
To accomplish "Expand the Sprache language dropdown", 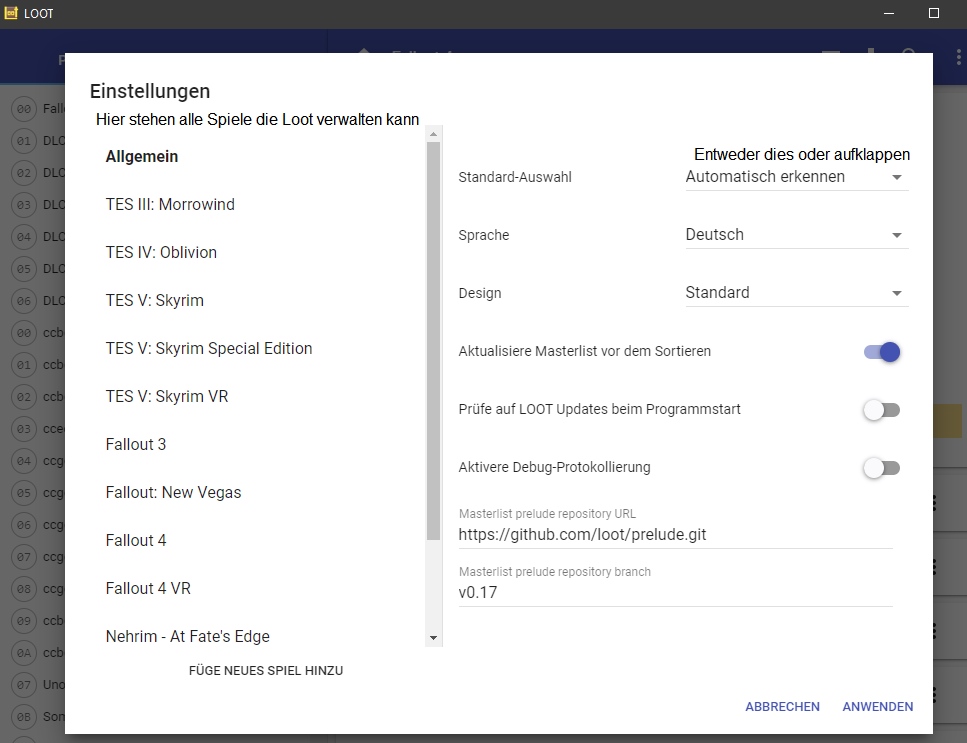I will 796,235.
